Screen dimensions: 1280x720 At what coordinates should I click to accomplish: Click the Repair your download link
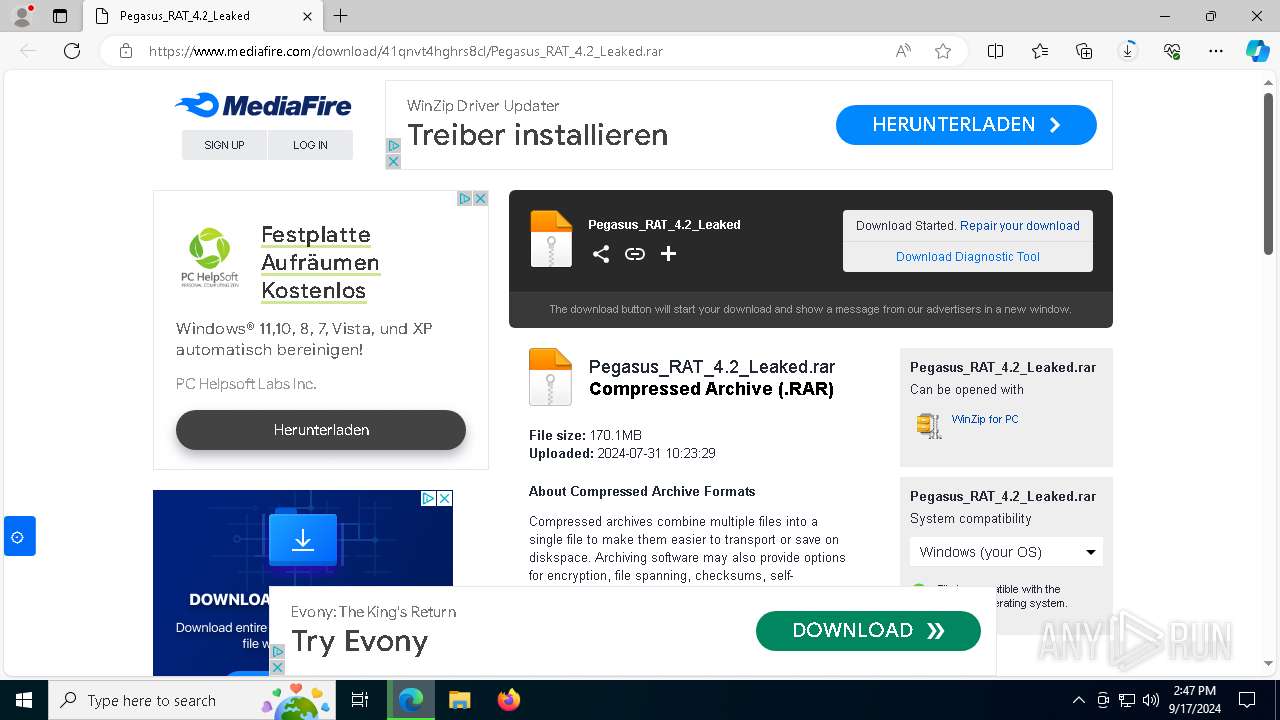pos(1019,226)
